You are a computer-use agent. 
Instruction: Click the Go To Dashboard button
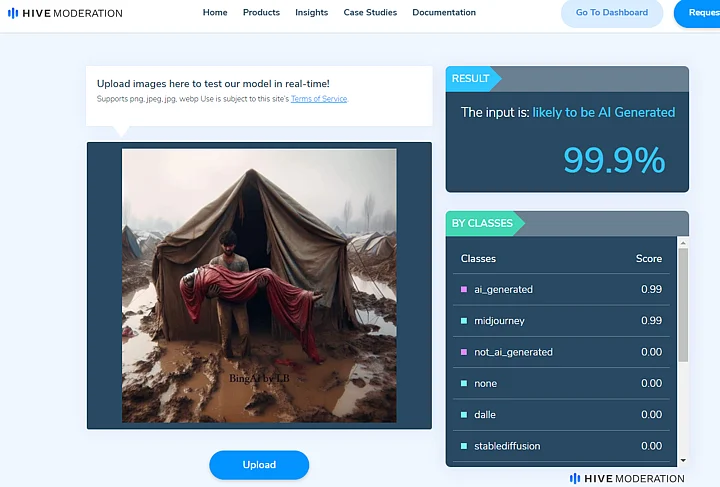pyautogui.click(x=612, y=13)
